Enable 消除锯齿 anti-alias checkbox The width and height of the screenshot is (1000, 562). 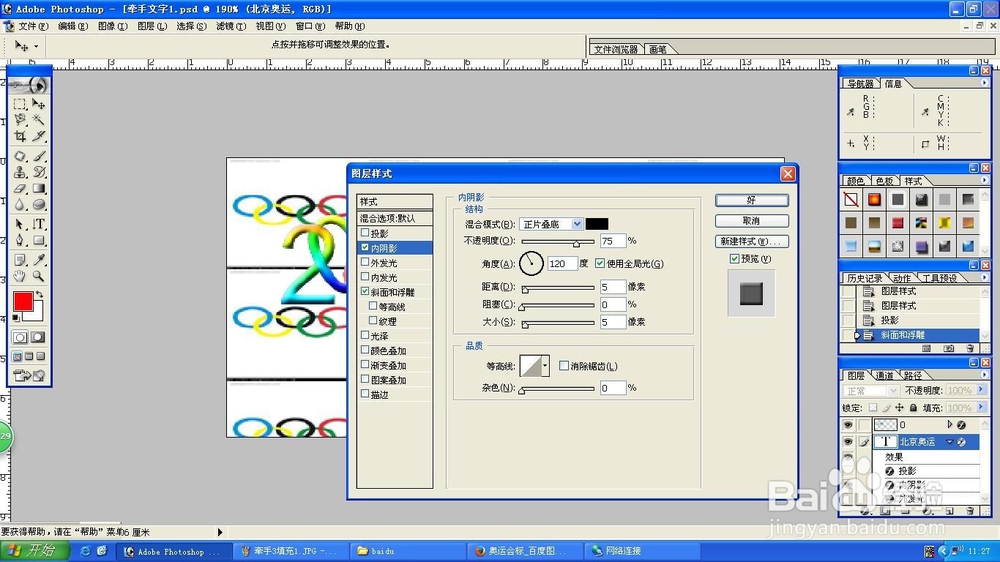[x=564, y=366]
